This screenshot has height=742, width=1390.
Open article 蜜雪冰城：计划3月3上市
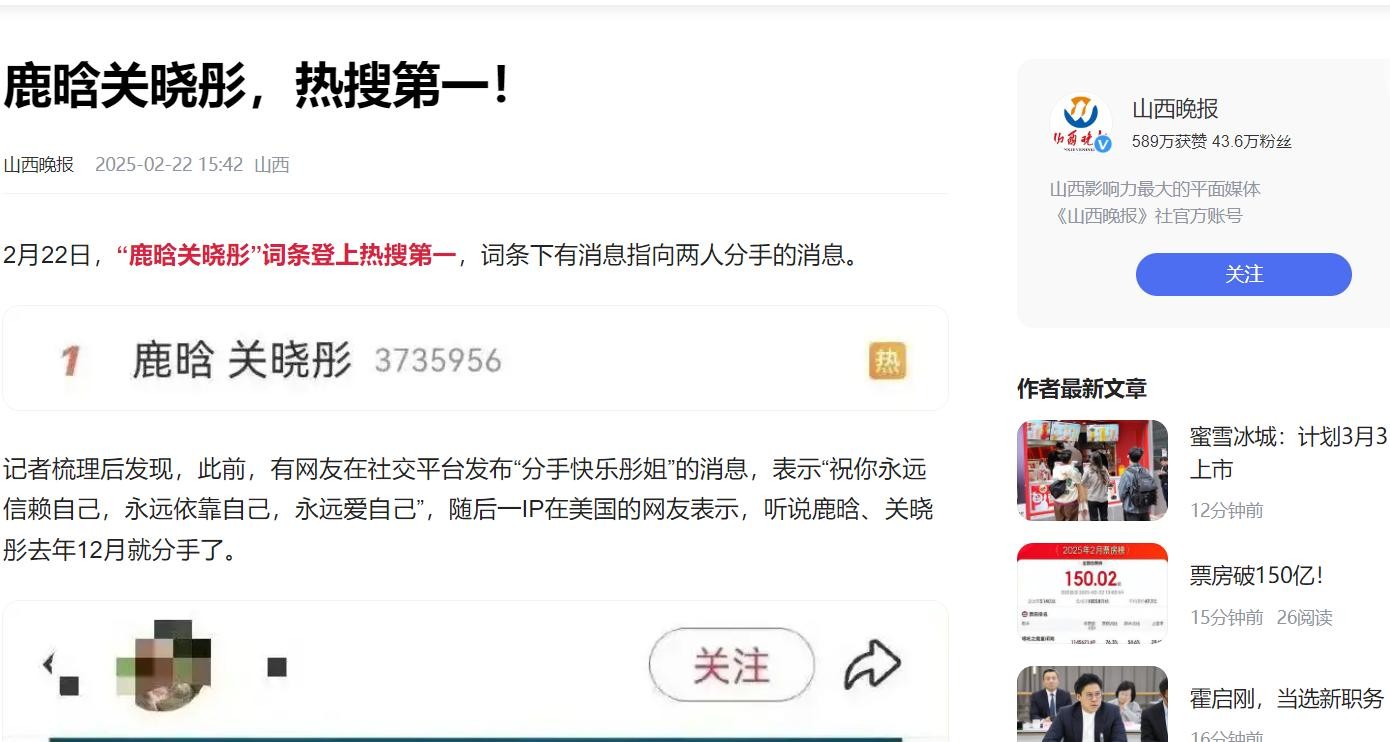[x=1288, y=453]
